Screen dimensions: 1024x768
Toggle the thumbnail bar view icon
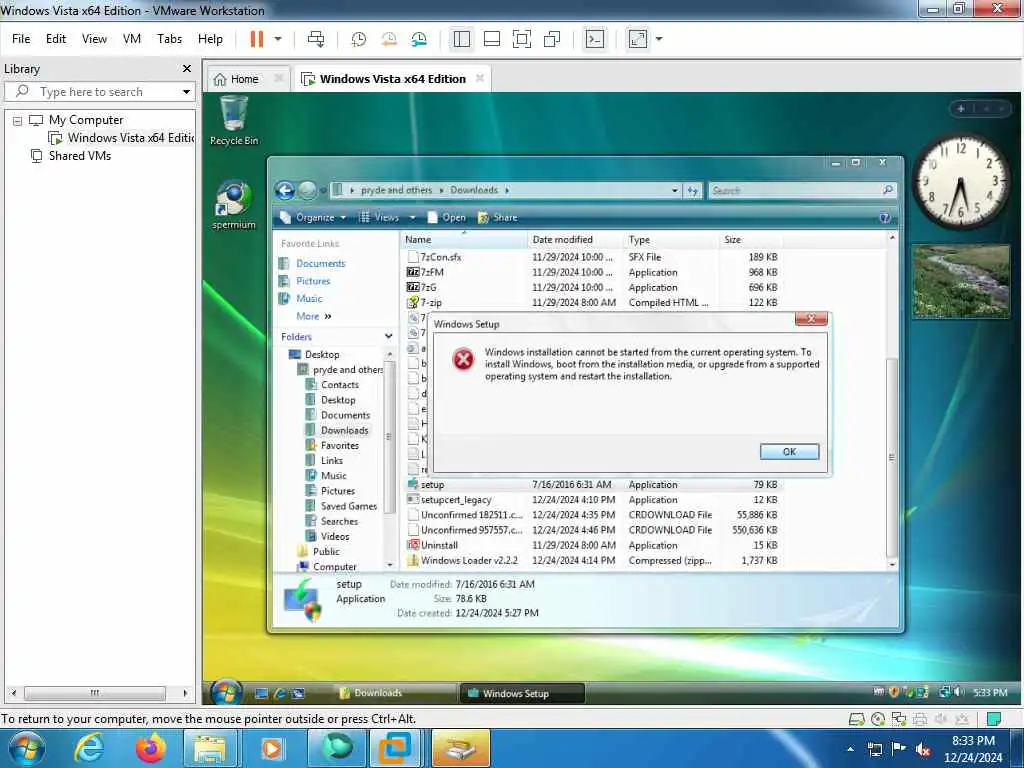point(492,39)
